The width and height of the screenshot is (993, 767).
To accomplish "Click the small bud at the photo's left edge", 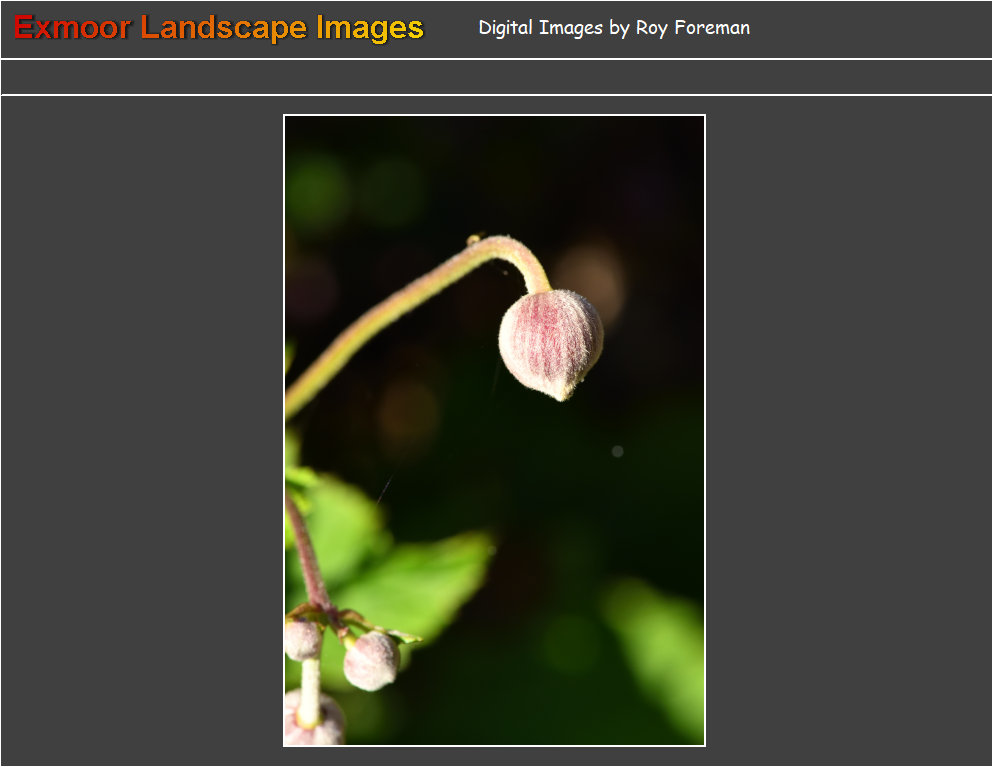I will click(x=301, y=638).
